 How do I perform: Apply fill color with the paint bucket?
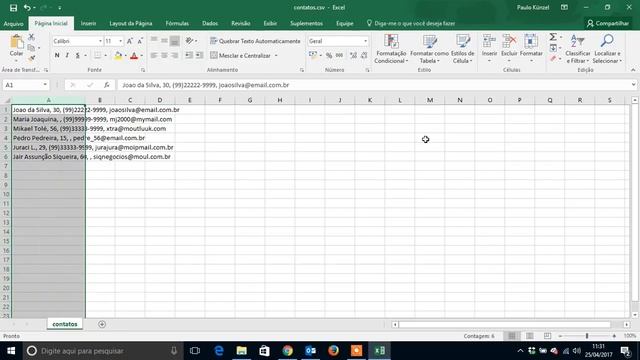[x=118, y=56]
